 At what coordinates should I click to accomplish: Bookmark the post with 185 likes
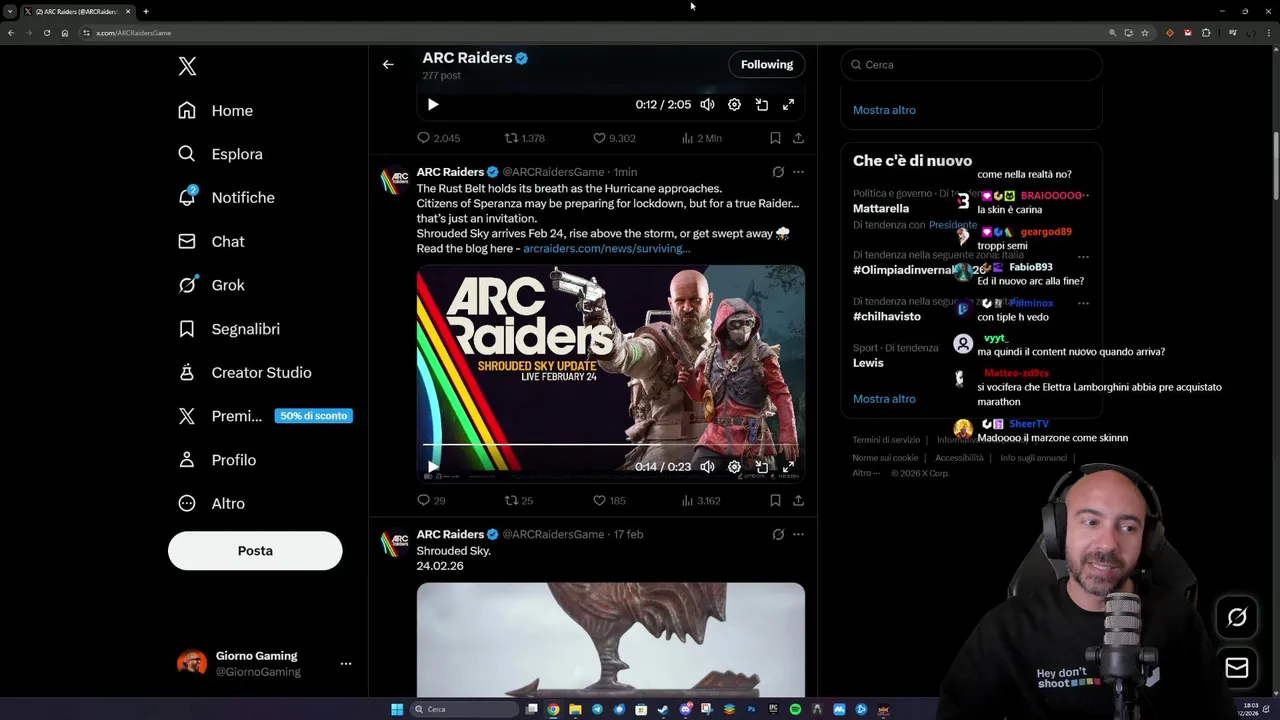(775, 500)
